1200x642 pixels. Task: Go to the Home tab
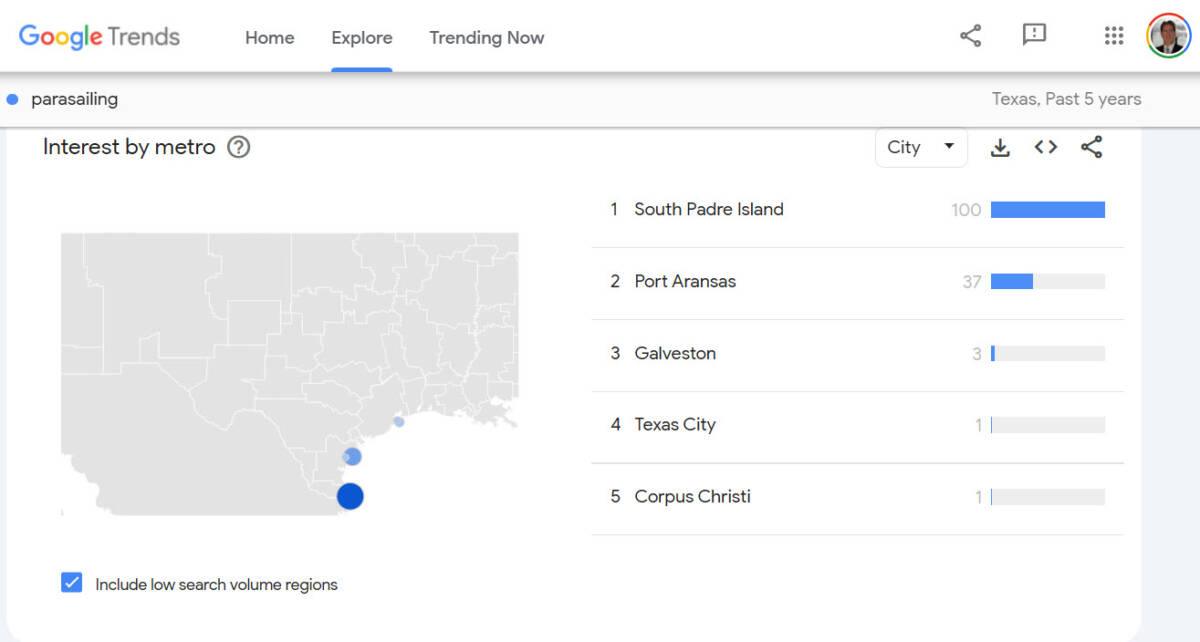coord(270,38)
